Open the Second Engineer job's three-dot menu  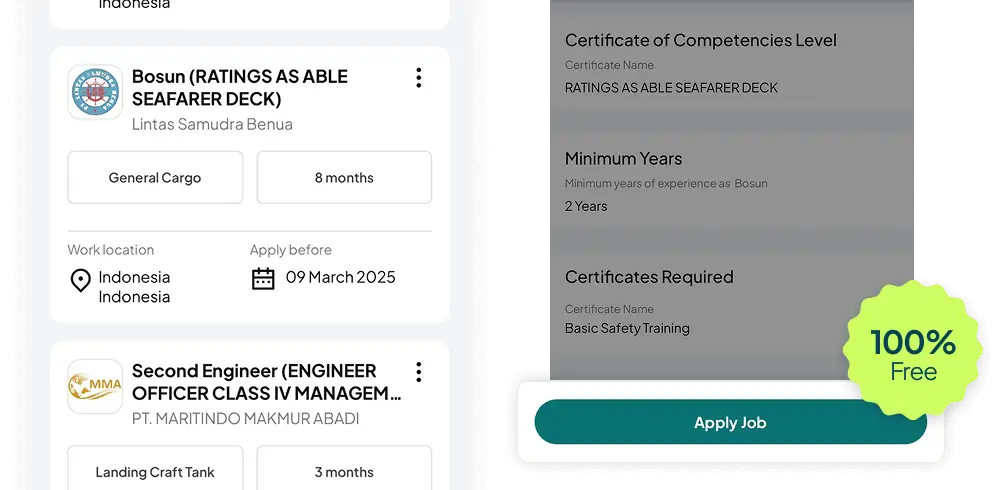click(418, 372)
